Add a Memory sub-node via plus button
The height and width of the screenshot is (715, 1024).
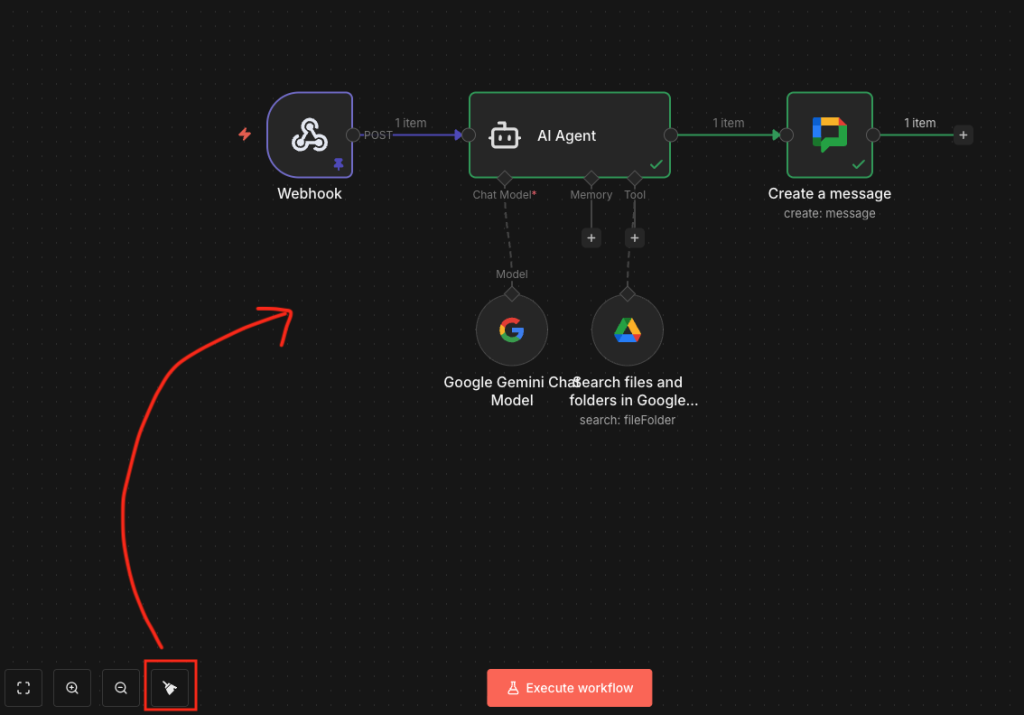(591, 238)
